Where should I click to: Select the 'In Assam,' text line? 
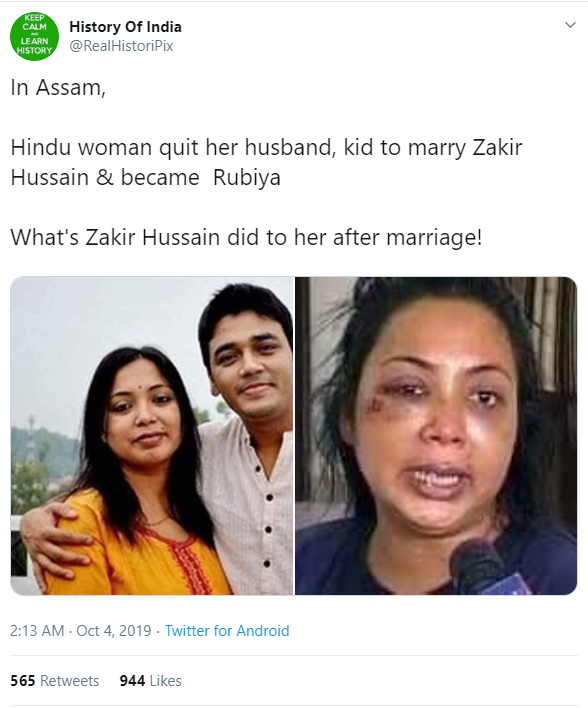click(58, 88)
